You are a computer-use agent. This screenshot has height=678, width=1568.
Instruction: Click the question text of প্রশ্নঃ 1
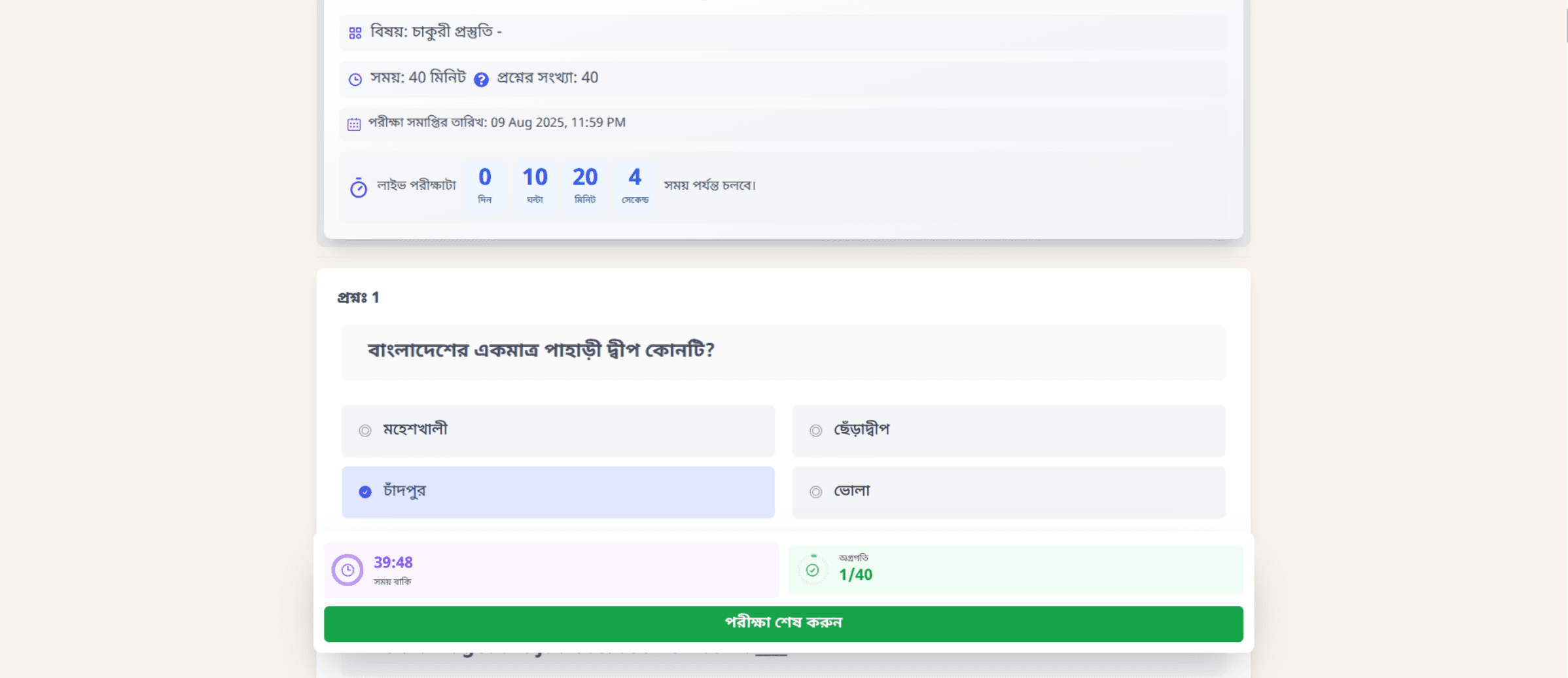coord(541,351)
